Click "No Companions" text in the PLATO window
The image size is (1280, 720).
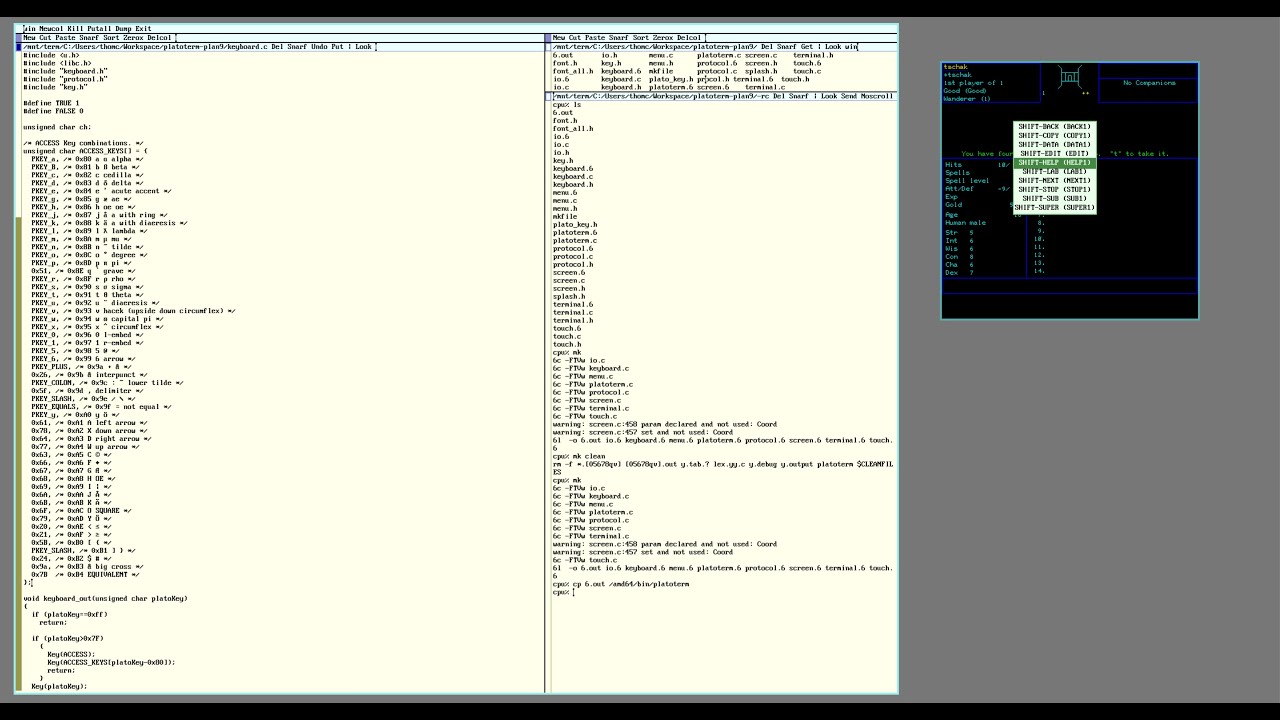point(1149,83)
